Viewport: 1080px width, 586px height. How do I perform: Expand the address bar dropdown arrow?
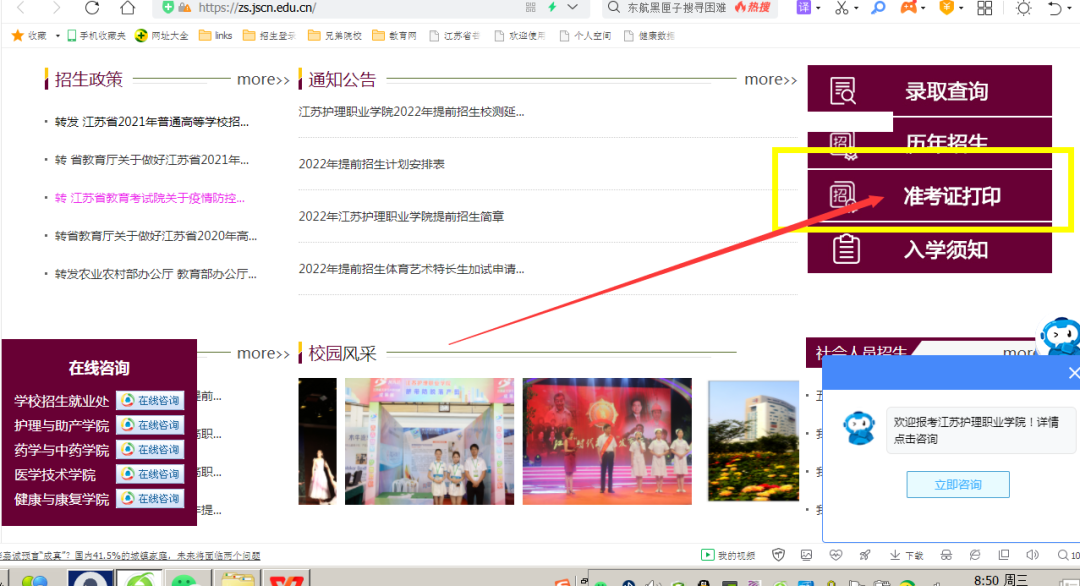572,8
